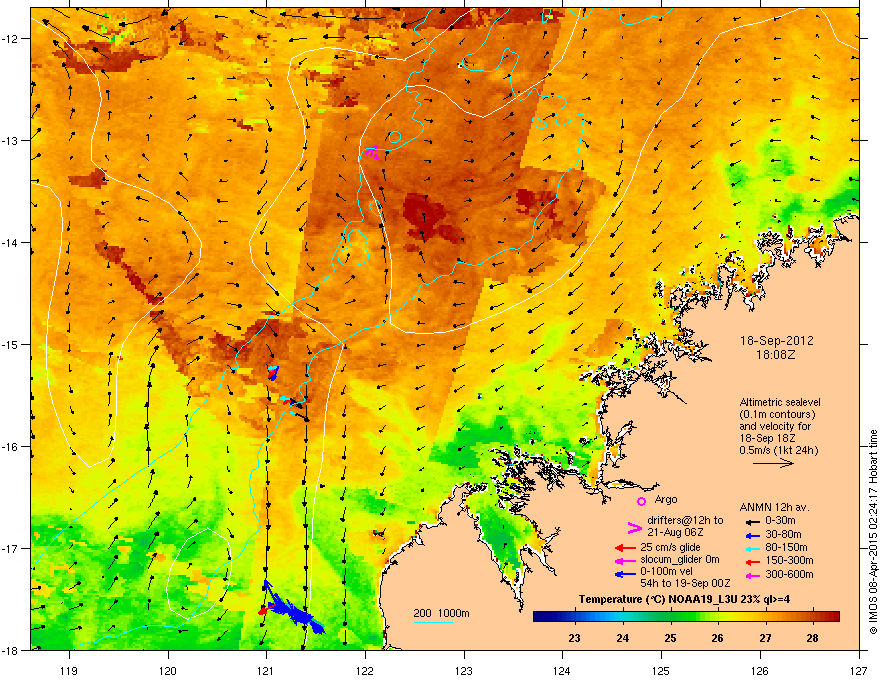This screenshot has height=680, width=880.
Task: Click the longitude axis label '121'
Action: (x=266, y=670)
